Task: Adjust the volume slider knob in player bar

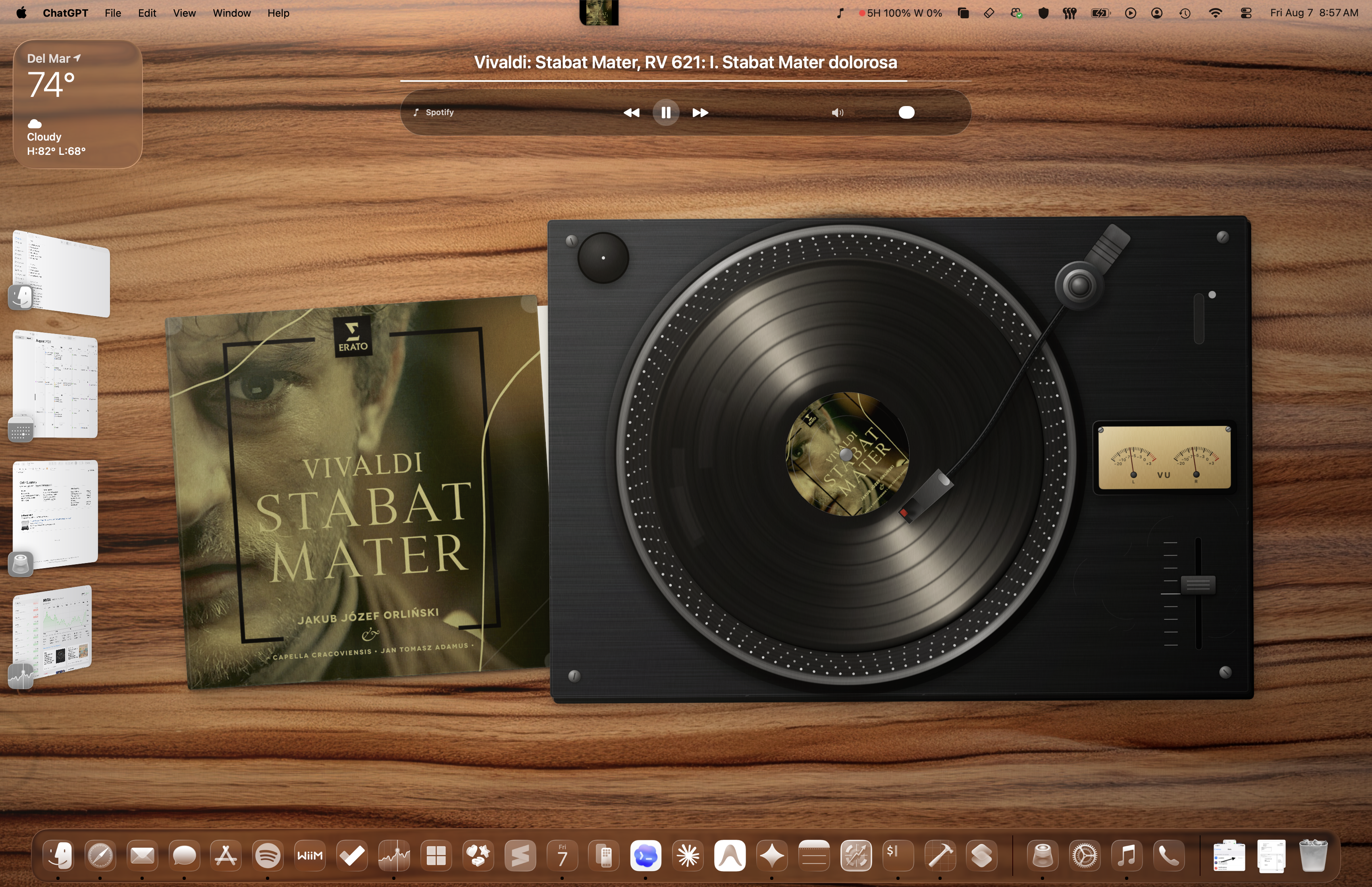Action: pos(906,112)
